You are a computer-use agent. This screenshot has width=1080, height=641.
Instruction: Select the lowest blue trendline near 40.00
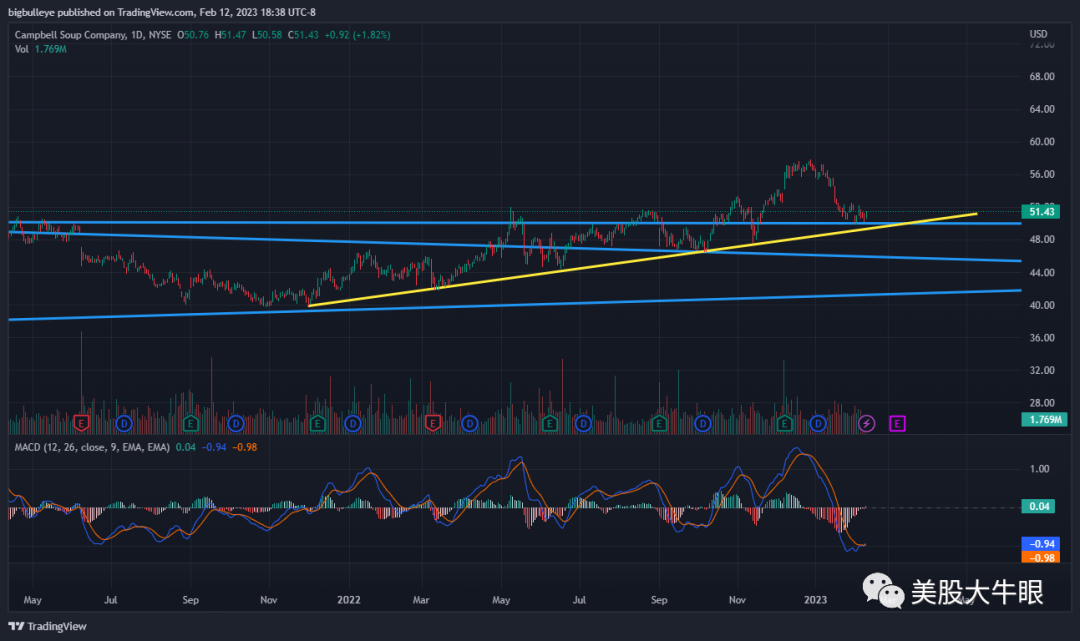click(x=515, y=305)
